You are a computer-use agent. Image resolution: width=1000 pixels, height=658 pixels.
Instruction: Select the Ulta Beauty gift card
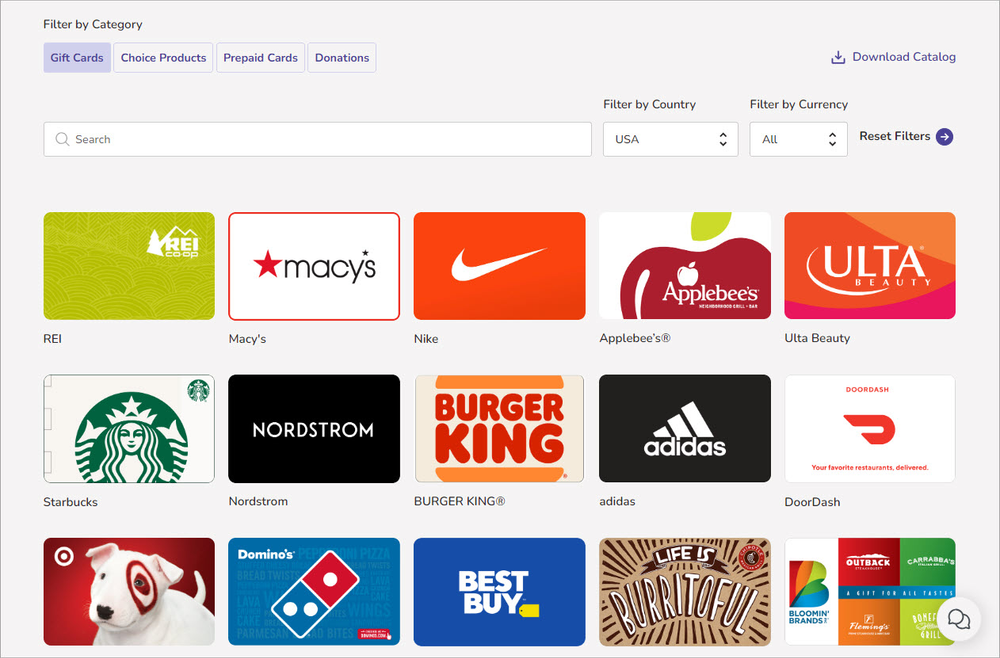pos(869,265)
